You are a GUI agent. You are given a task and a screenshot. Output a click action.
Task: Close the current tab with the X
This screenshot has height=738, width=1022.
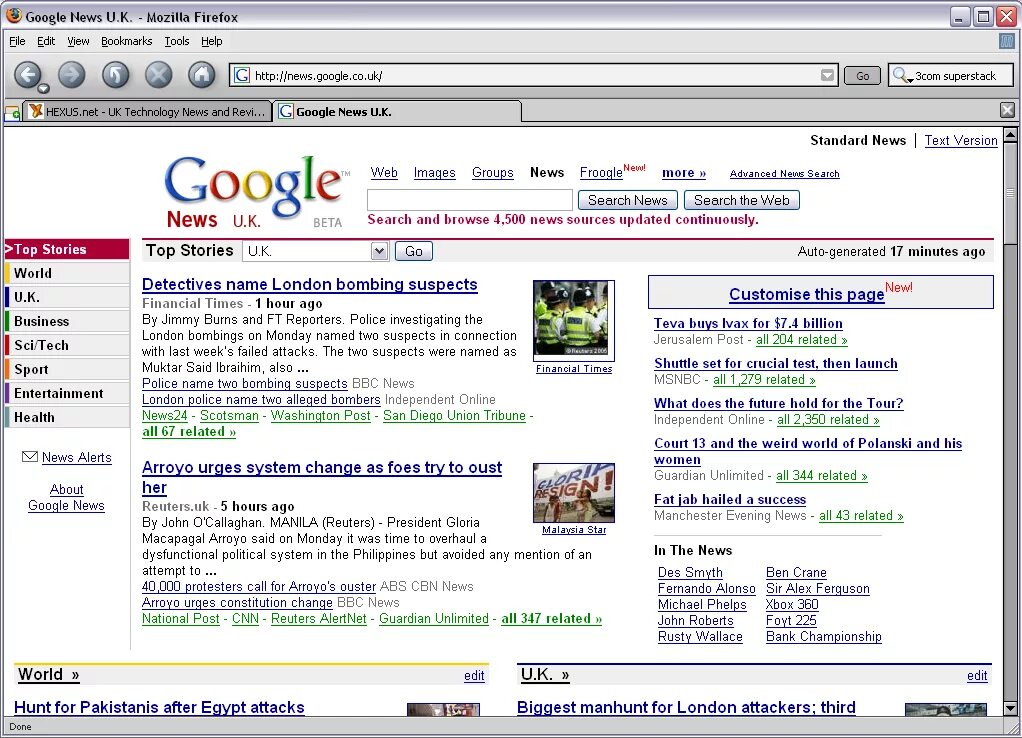pos(1008,110)
